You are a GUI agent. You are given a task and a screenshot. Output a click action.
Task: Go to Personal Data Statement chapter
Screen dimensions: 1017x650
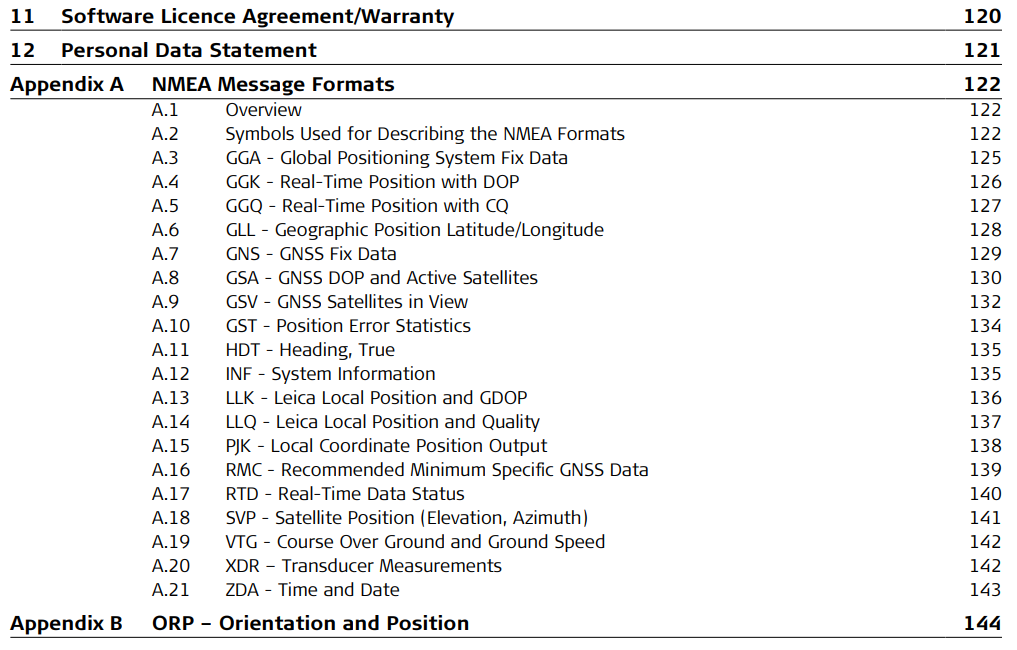(189, 50)
